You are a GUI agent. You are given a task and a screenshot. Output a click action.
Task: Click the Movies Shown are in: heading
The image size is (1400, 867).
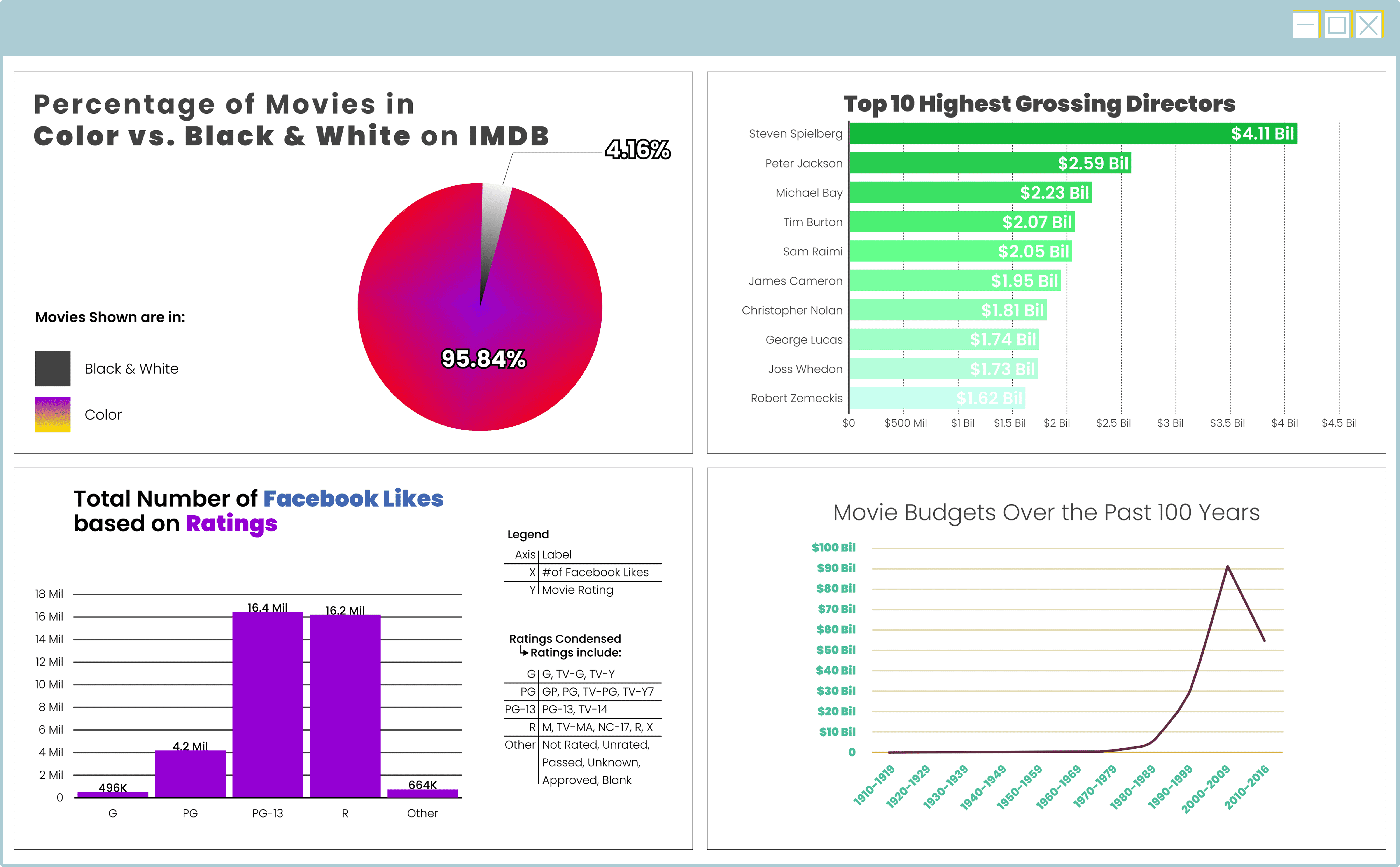[110, 317]
